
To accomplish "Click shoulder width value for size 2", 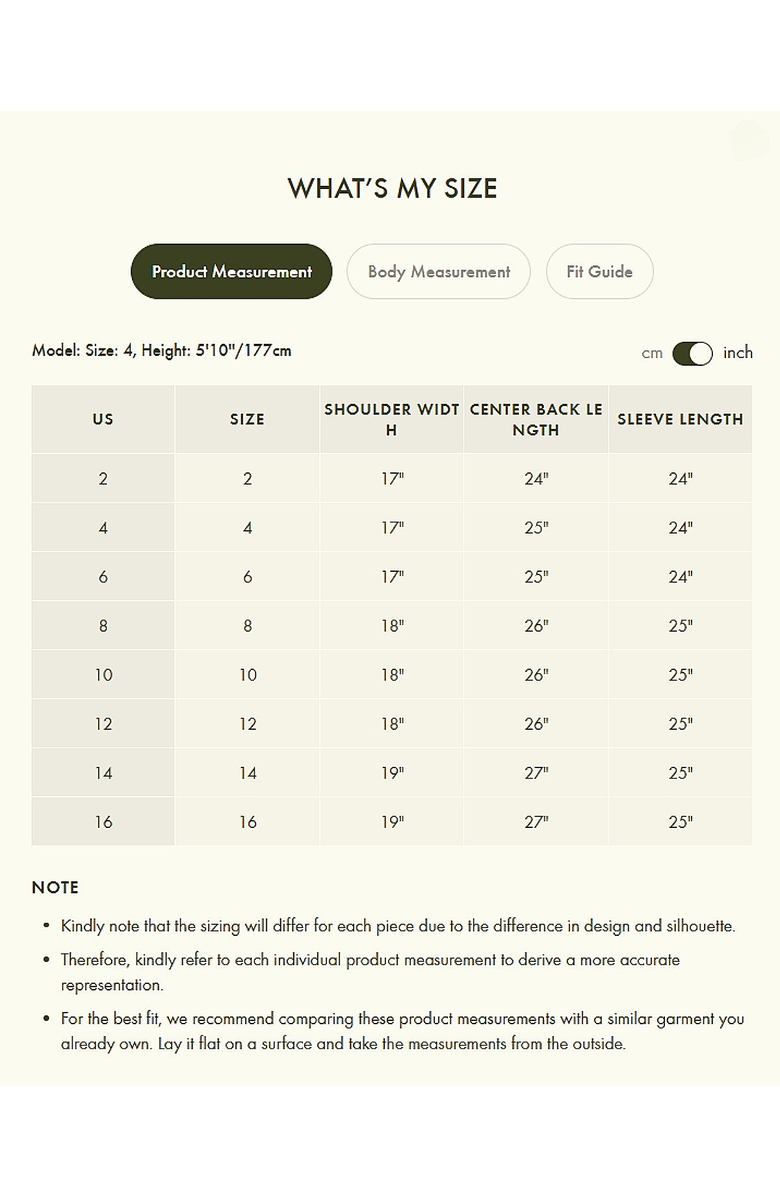I will click(392, 478).
